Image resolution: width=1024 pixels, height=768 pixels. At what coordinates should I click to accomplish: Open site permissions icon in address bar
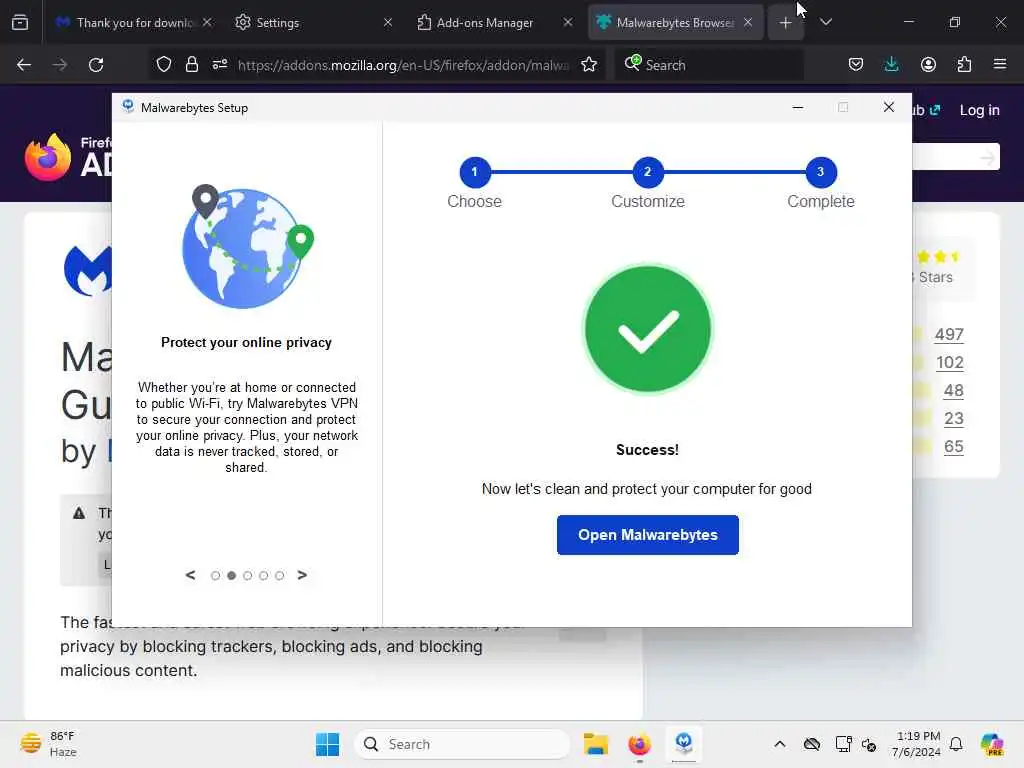[x=219, y=64]
